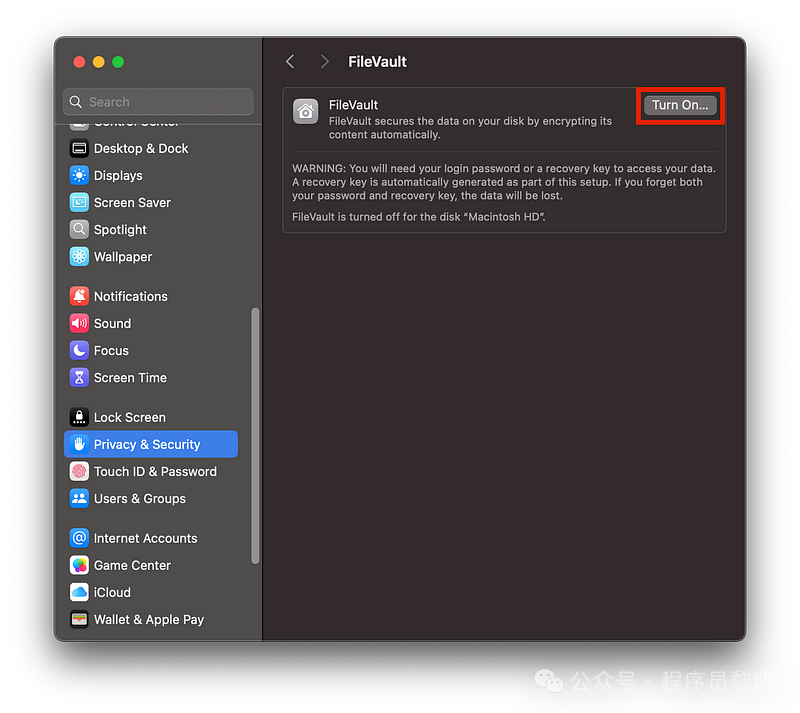Viewport: 800px width, 713px height.
Task: Select Wallet & Apple Pay icon
Action: pyautogui.click(x=79, y=619)
